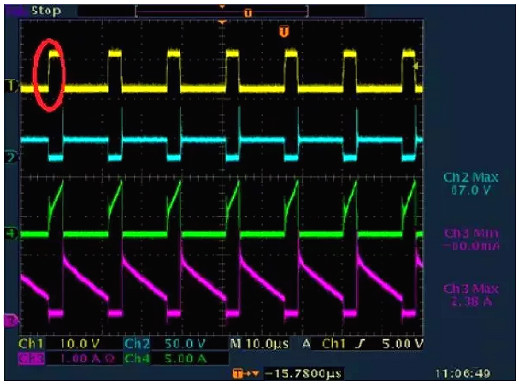Click the red circled rising edge
Viewport: 519px width, 384px height.
pos(49,74)
